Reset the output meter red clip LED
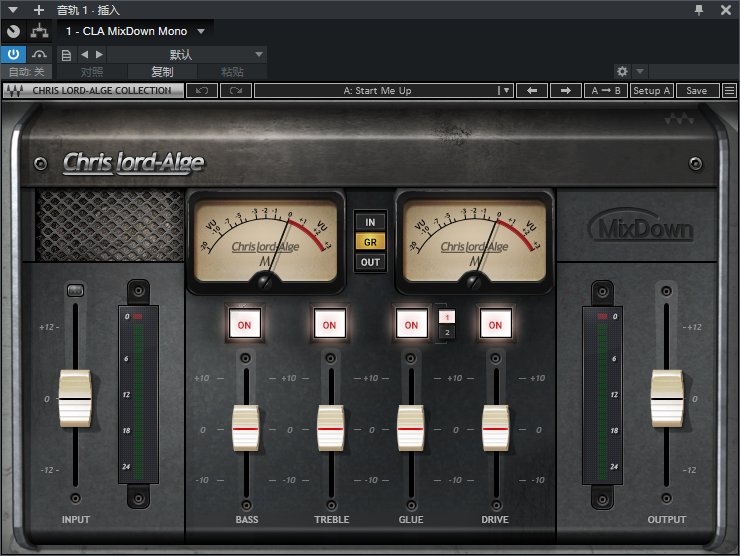This screenshot has height=556, width=740. coord(603,316)
